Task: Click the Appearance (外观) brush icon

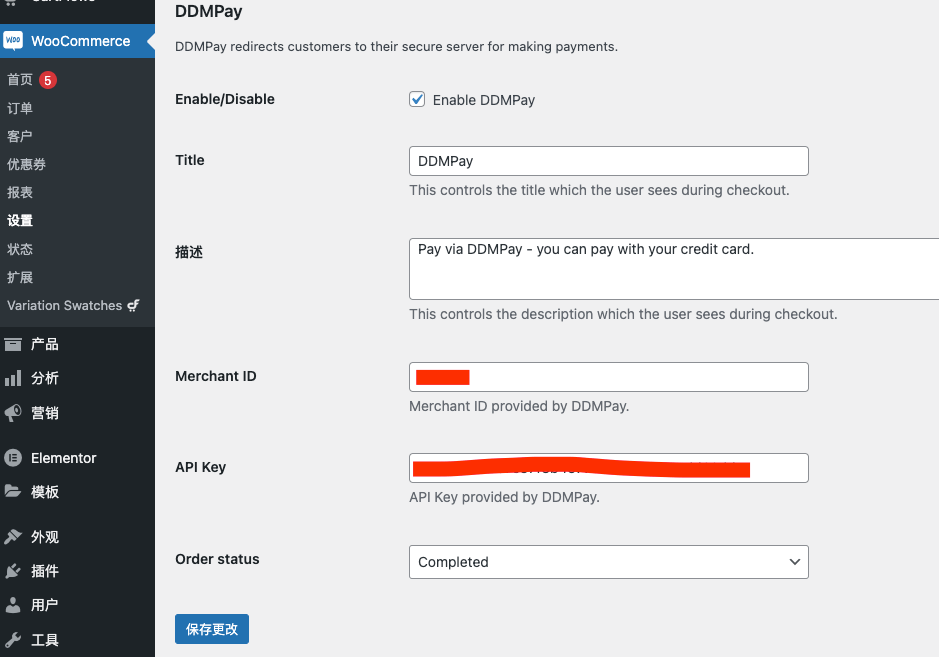Action: click(x=13, y=537)
